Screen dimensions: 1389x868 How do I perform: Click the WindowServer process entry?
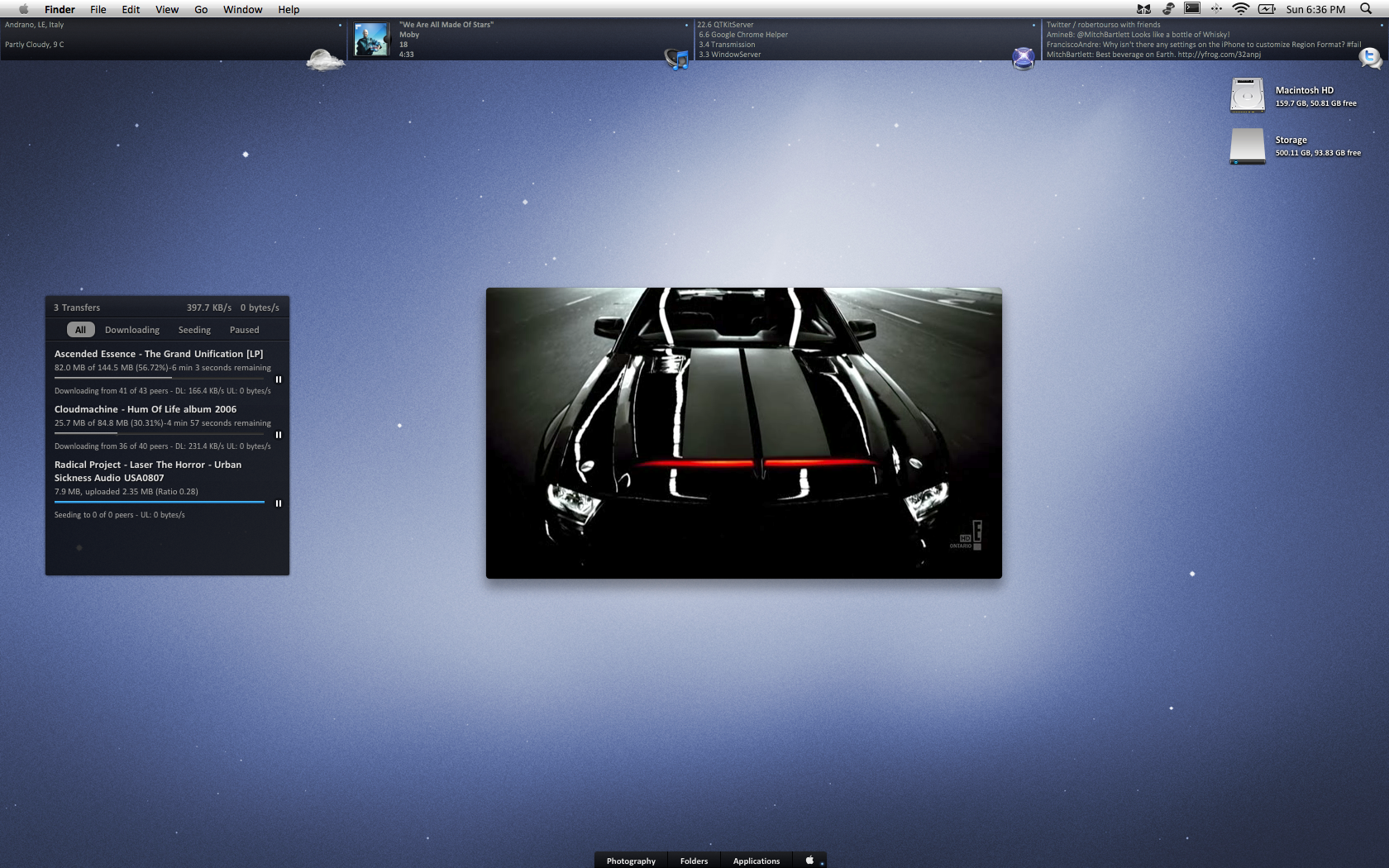(x=730, y=55)
